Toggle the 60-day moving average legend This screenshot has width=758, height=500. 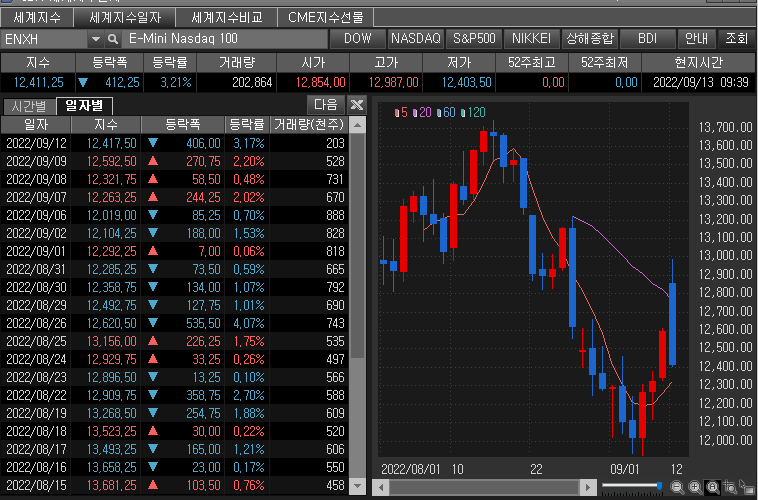pos(446,113)
